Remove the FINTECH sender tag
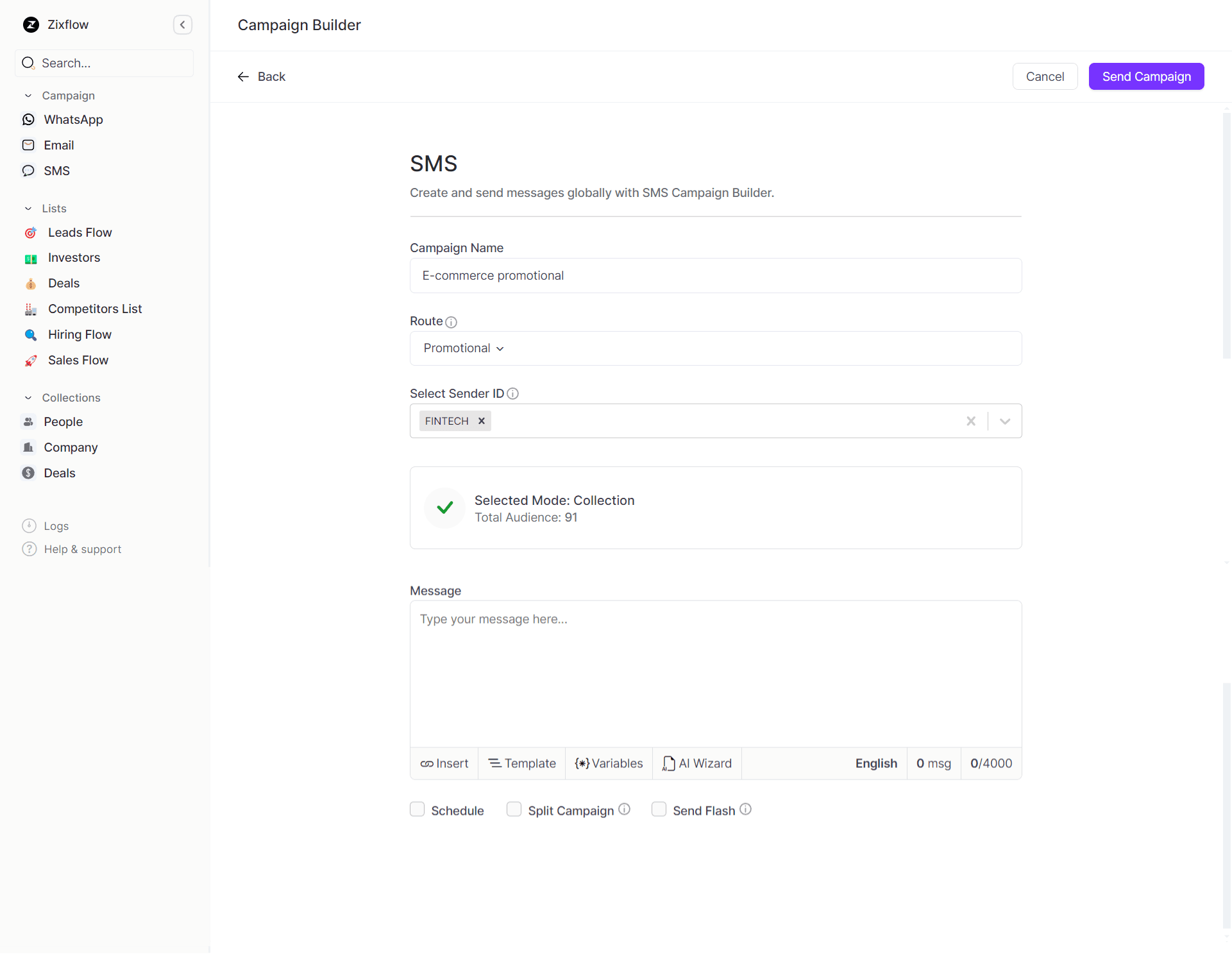This screenshot has height=954, width=1232. (482, 421)
